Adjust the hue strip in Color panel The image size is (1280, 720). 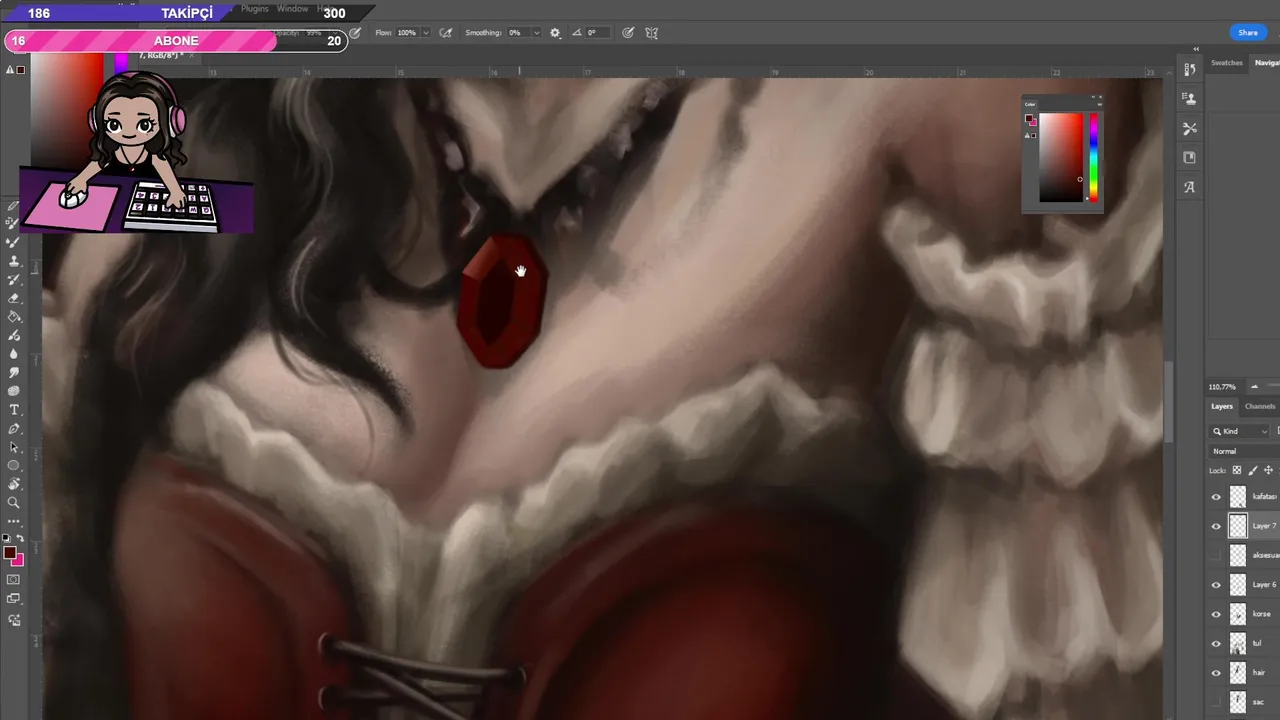(1093, 157)
